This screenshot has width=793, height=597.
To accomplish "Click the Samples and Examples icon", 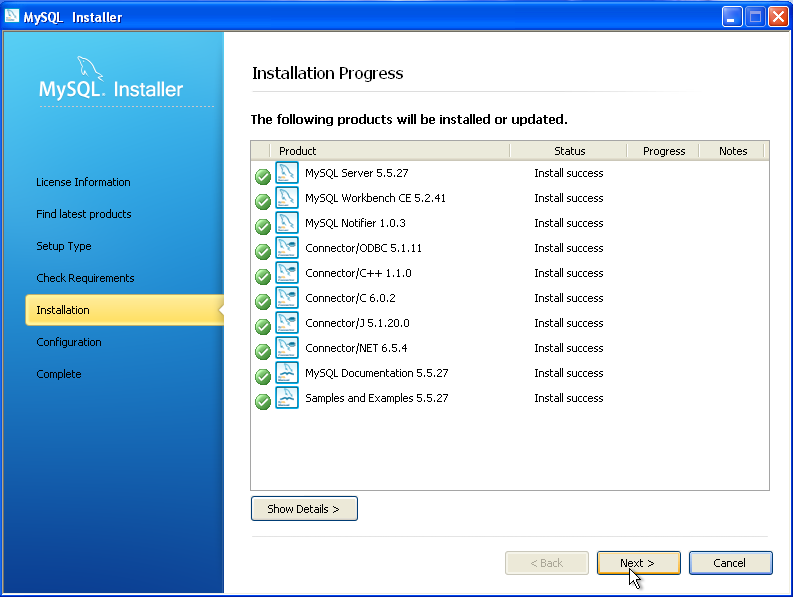I will 287,398.
